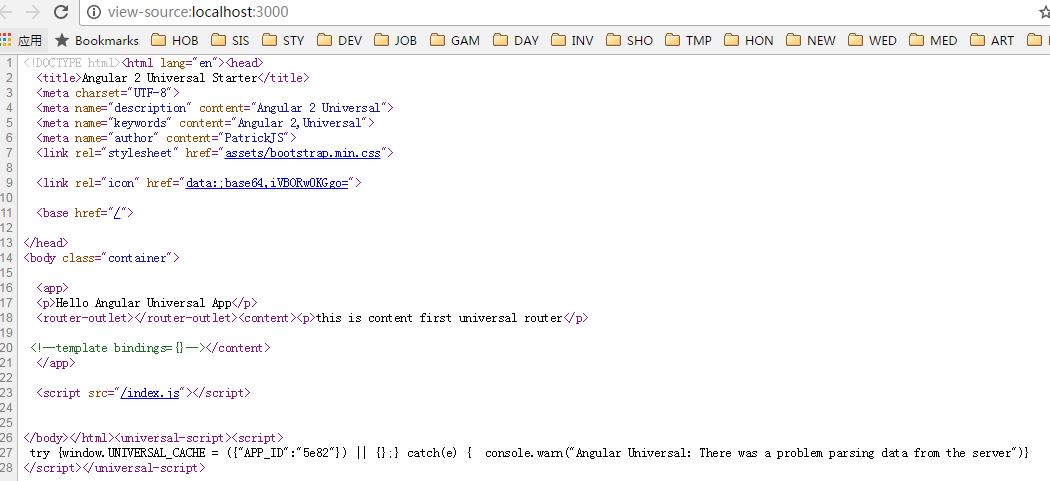
Task: Click the window.UNIVERSAL_CACHE script line
Action: 529,454
